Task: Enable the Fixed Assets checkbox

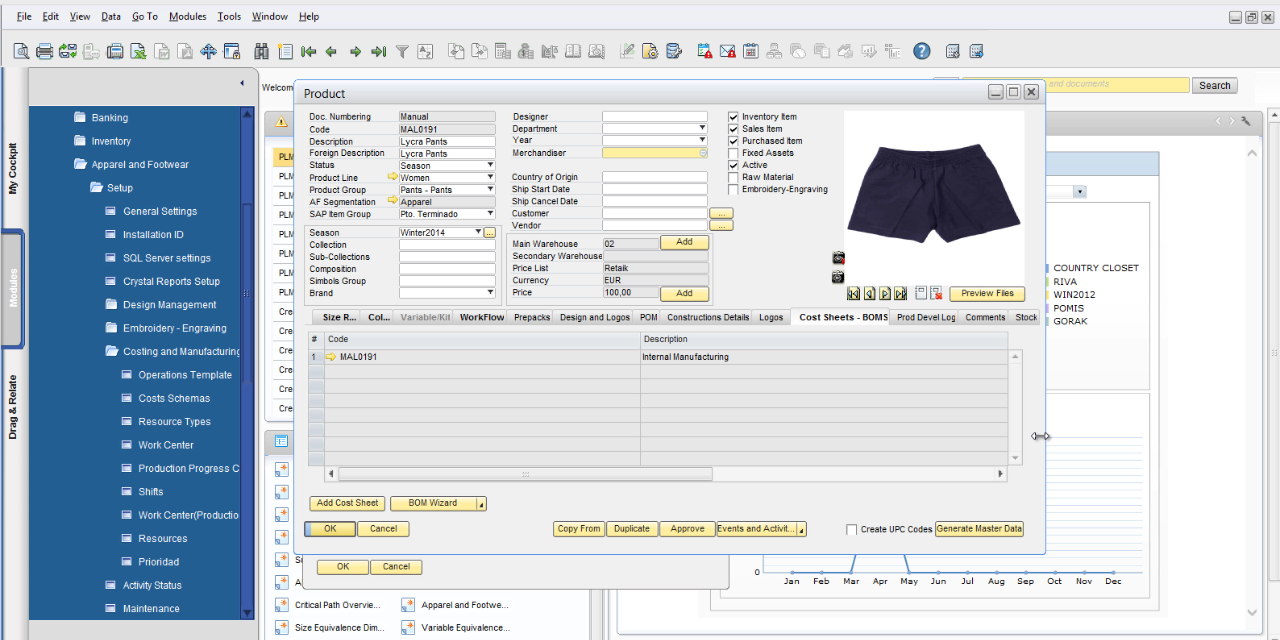Action: tap(734, 153)
